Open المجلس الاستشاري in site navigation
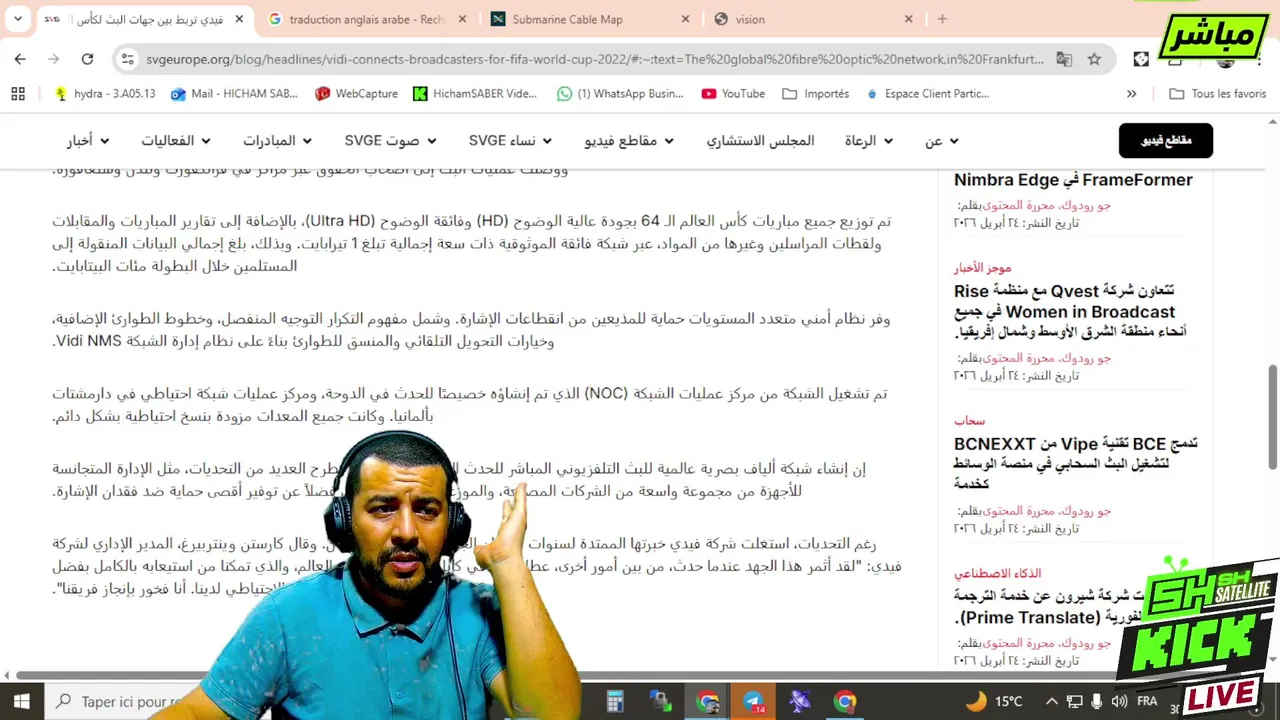 pyautogui.click(x=760, y=141)
